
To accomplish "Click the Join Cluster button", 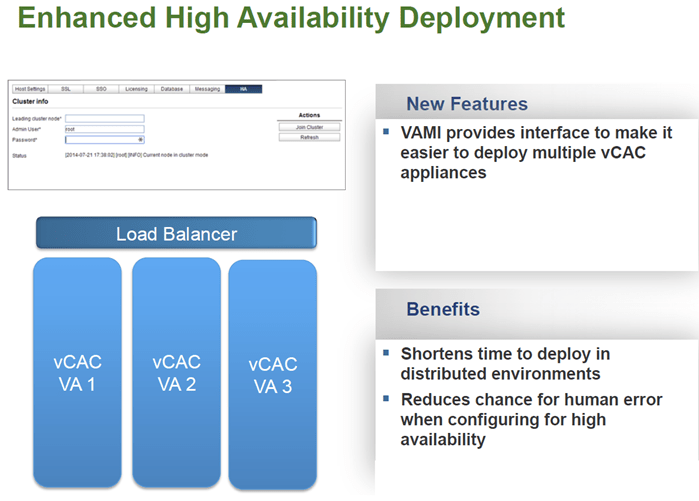I will coord(309,127).
